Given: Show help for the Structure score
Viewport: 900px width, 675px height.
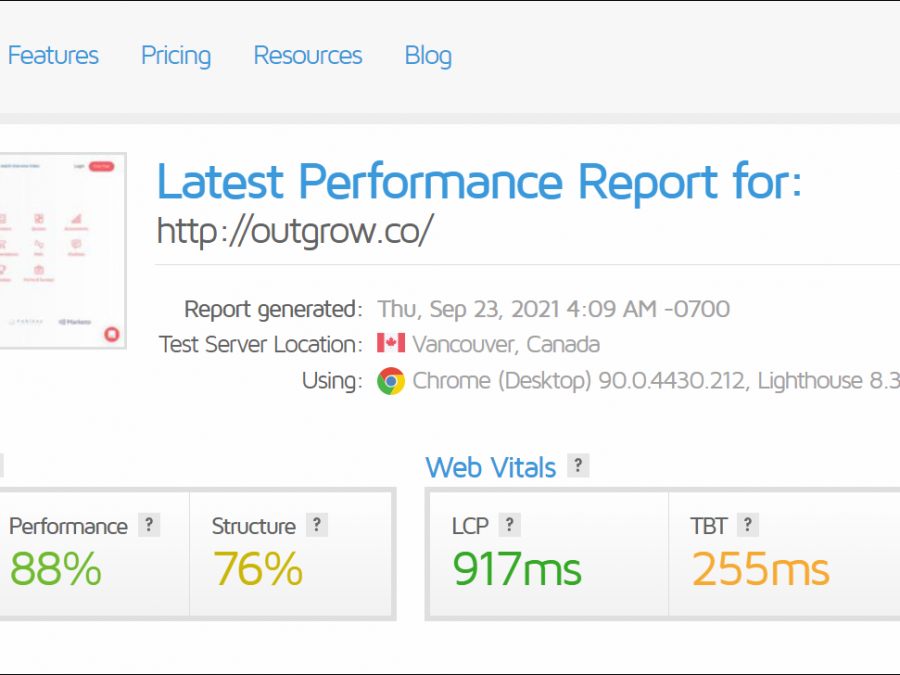Looking at the screenshot, I should coord(317,525).
